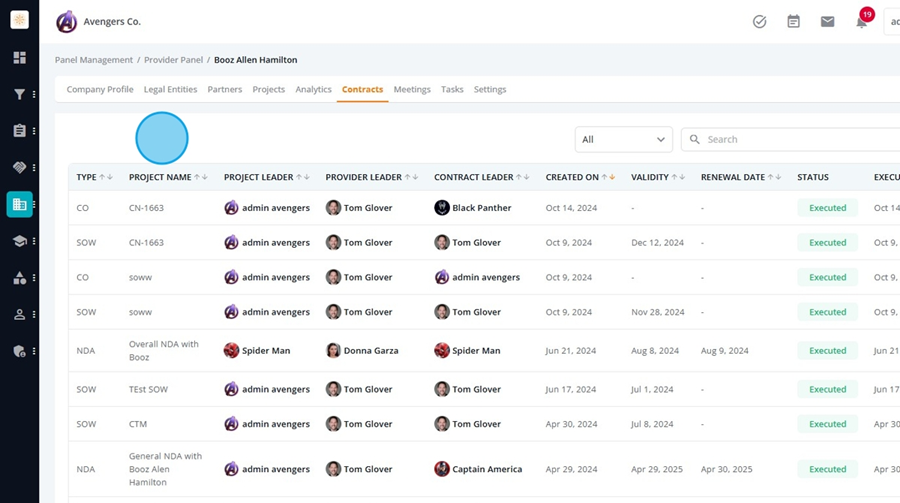The height and width of the screenshot is (503, 900).
Task: Click Executed status for Oct 14, 2024 row
Action: coord(828,208)
